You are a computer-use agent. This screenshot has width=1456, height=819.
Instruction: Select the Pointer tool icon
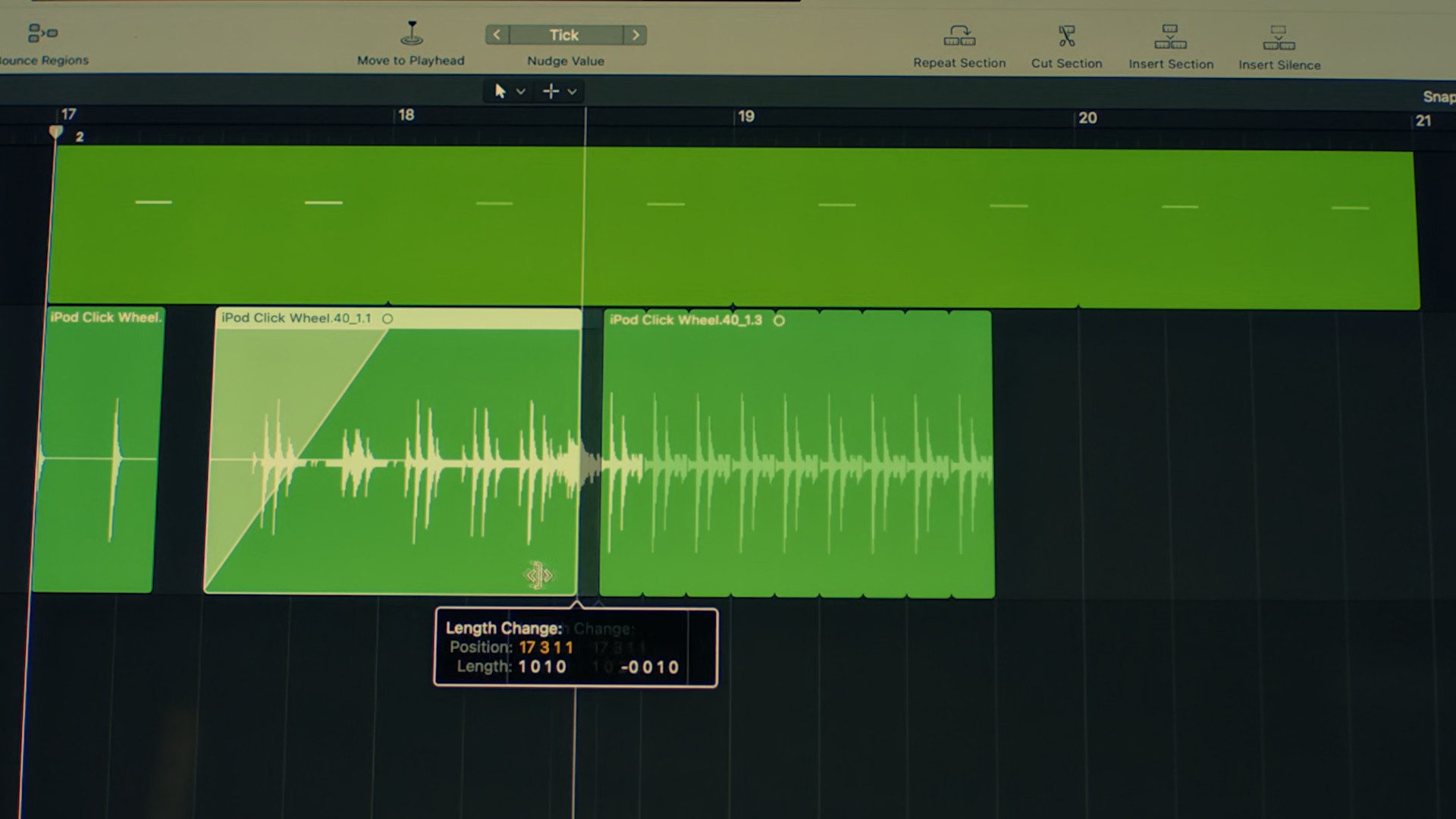click(x=499, y=91)
